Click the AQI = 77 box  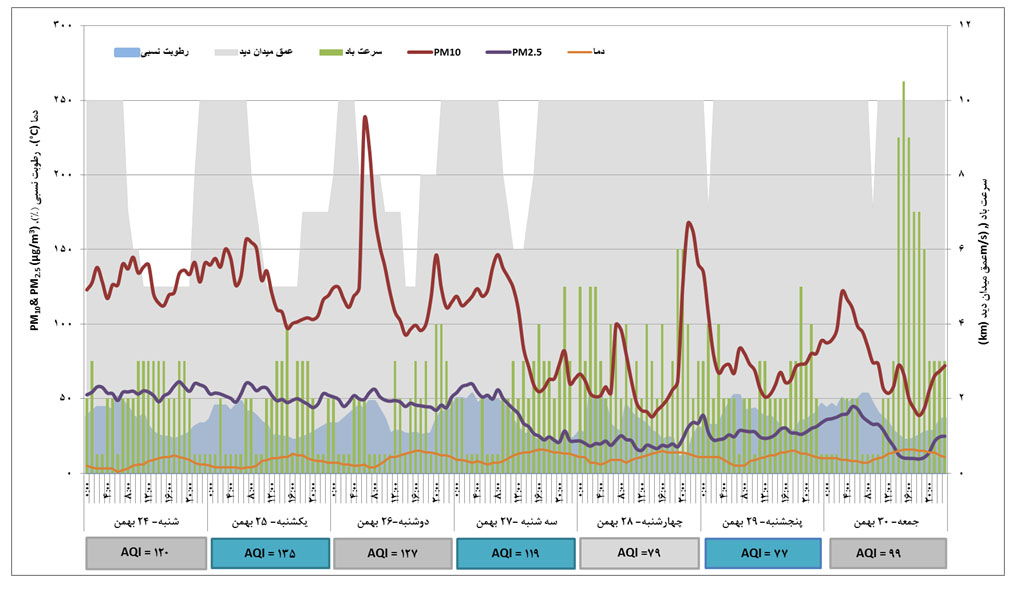point(762,552)
